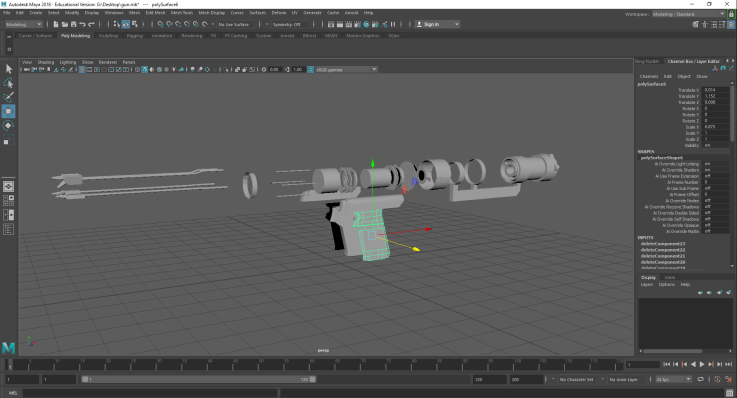Open the Outliner layout icon in sidebar
This screenshot has width=737, height=398.
tap(8, 229)
